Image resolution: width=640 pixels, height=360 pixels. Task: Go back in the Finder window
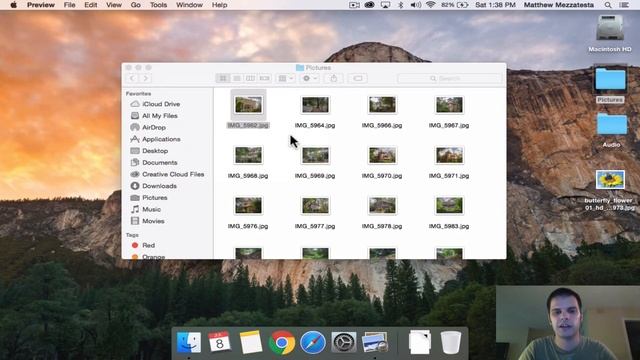point(132,78)
